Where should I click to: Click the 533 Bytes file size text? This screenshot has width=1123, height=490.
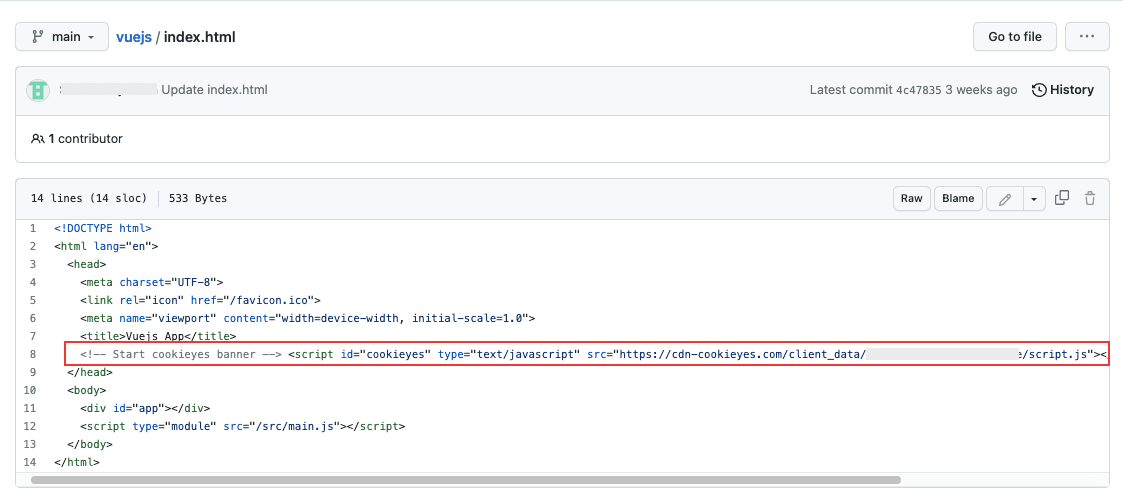pos(198,198)
